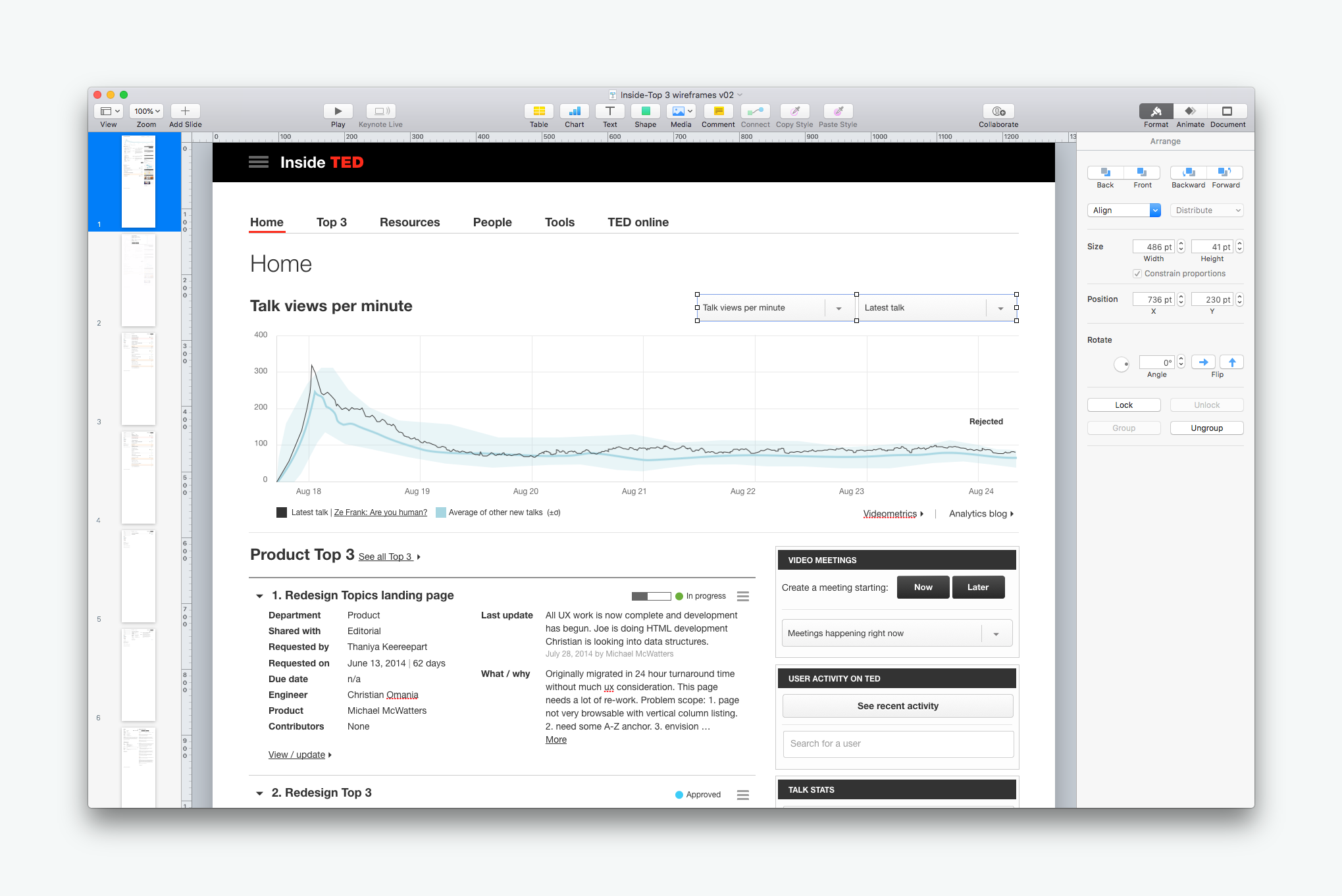The image size is (1342, 896).
Task: Open the Zoom 100% dropdown
Action: tap(146, 111)
